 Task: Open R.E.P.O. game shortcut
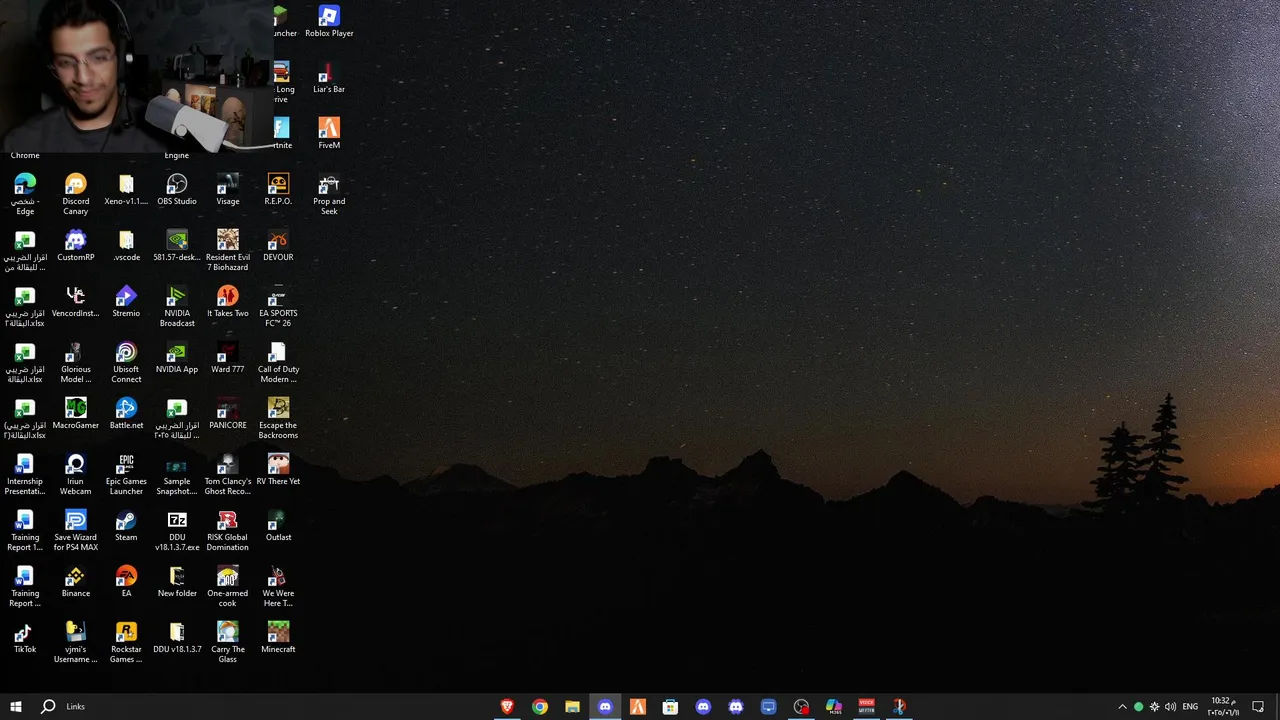click(278, 189)
